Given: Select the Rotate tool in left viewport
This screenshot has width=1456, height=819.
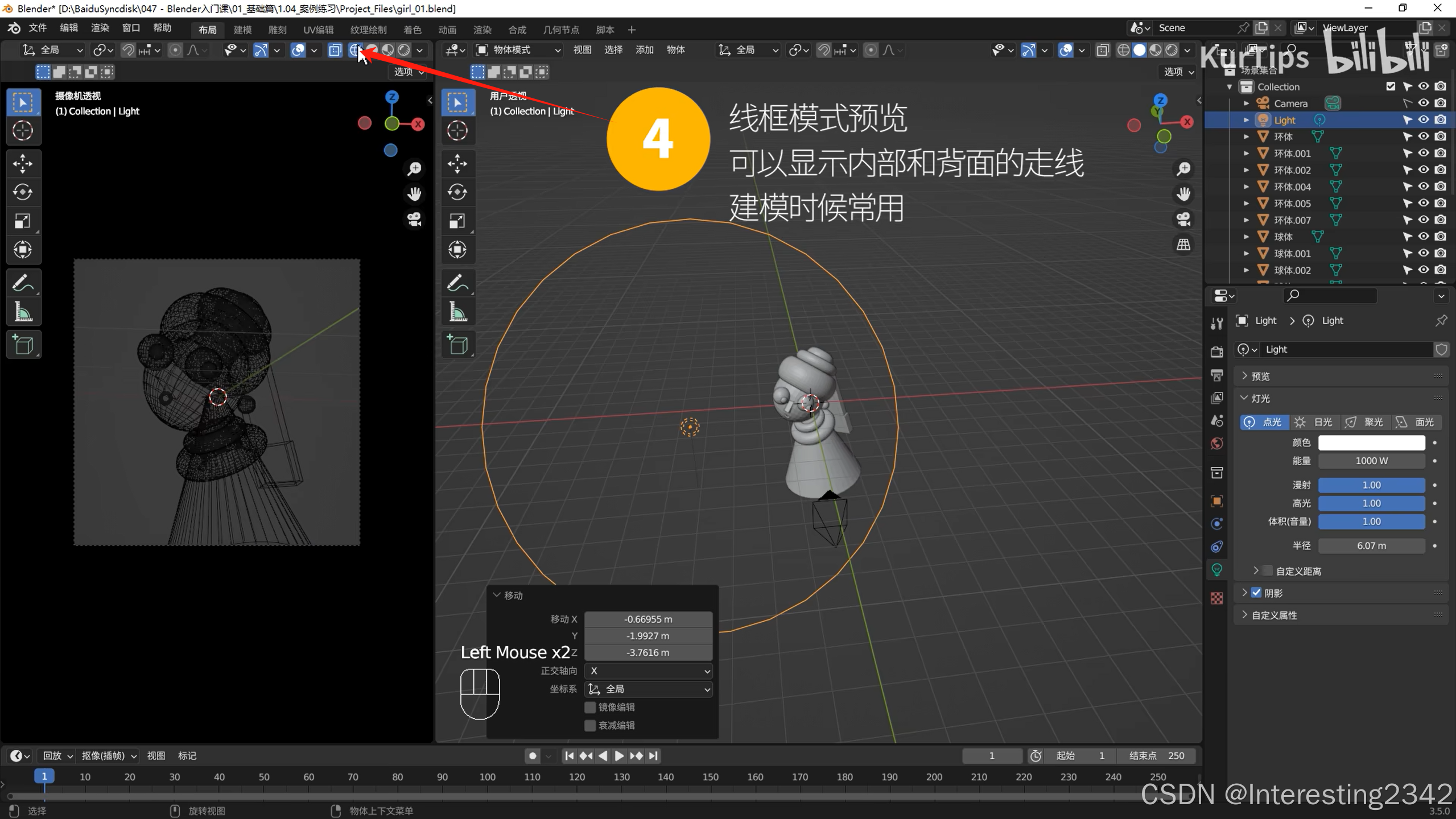Looking at the screenshot, I should [x=23, y=192].
